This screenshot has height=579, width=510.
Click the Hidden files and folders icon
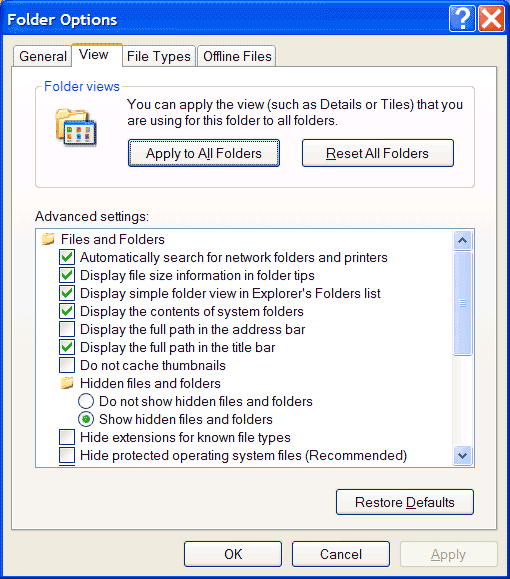click(x=67, y=383)
